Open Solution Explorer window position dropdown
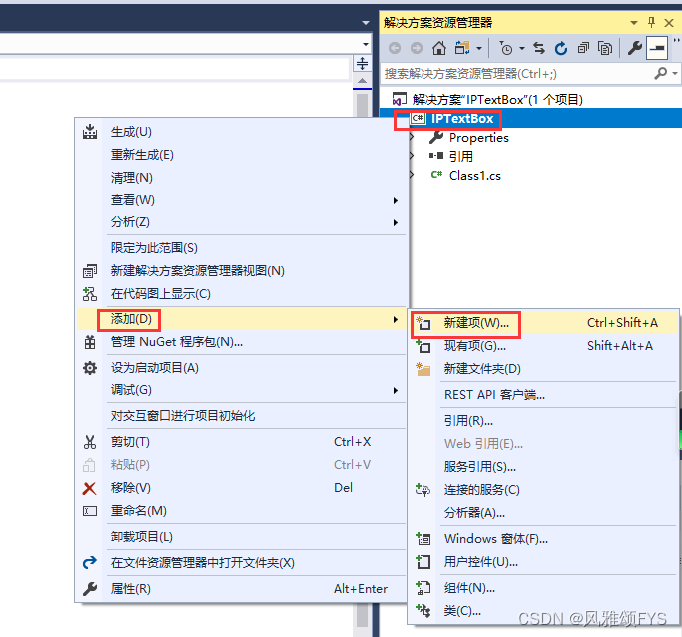Image resolution: width=682 pixels, height=637 pixels. click(634, 23)
